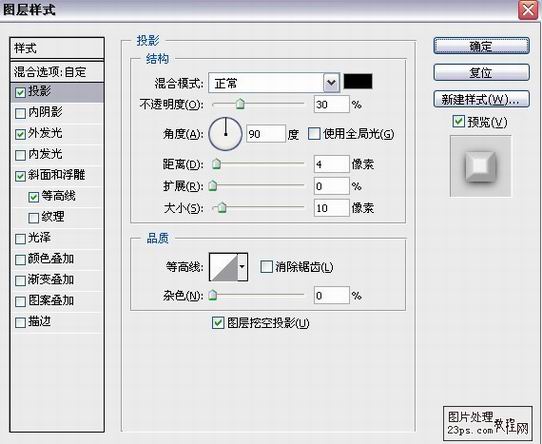This screenshot has height=444, width=542.
Task: Enable the 渐变叠加 gradient overlay checkbox
Action: point(20,281)
